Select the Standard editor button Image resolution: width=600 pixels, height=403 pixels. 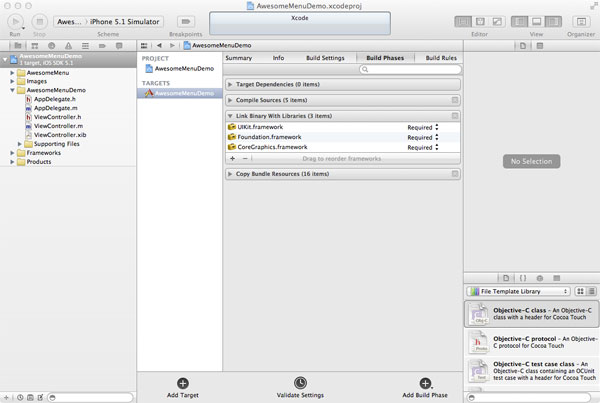[x=463, y=21]
